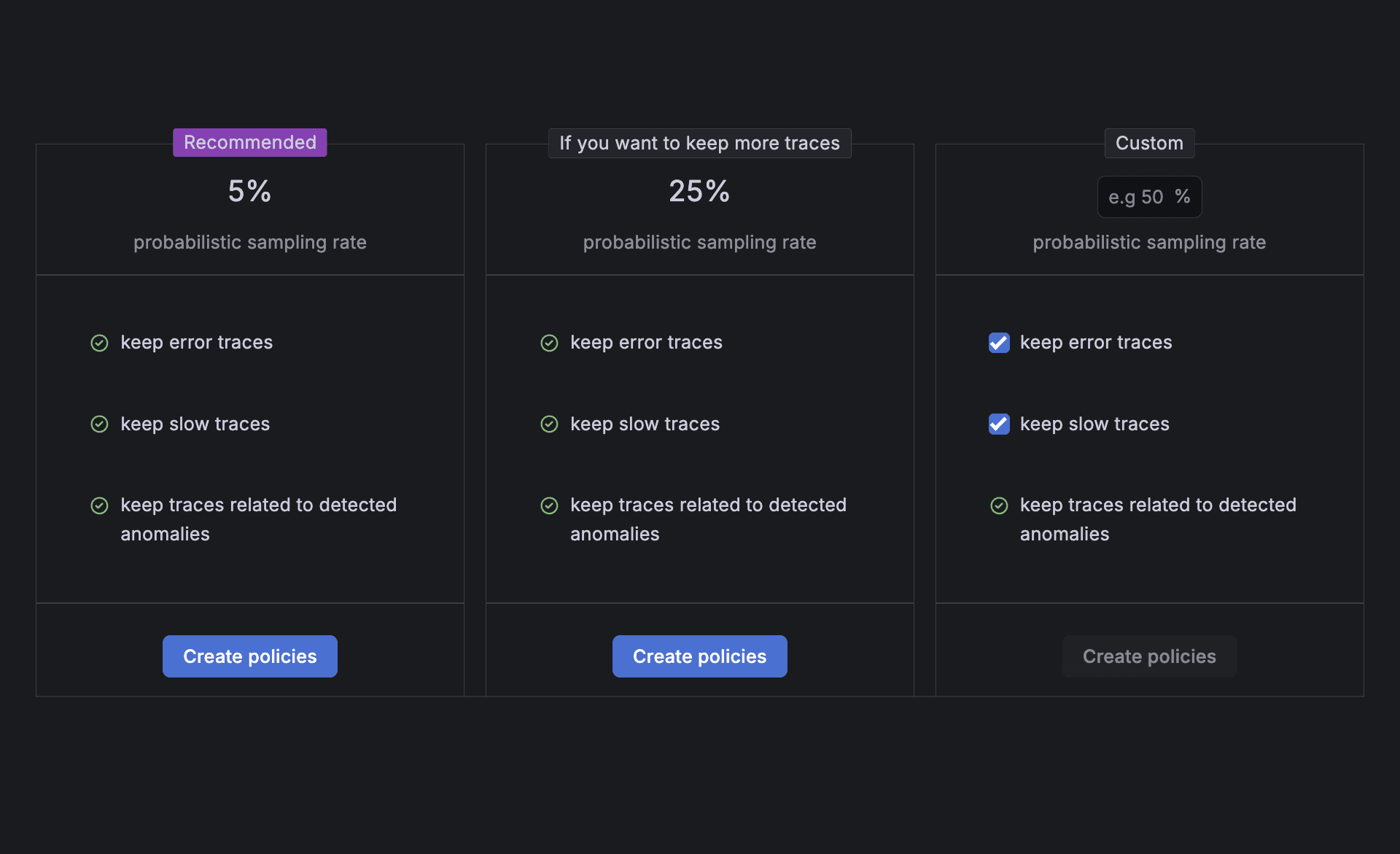The height and width of the screenshot is (854, 1400).
Task: Click the 5% sampling rate heading
Action: coord(249,191)
